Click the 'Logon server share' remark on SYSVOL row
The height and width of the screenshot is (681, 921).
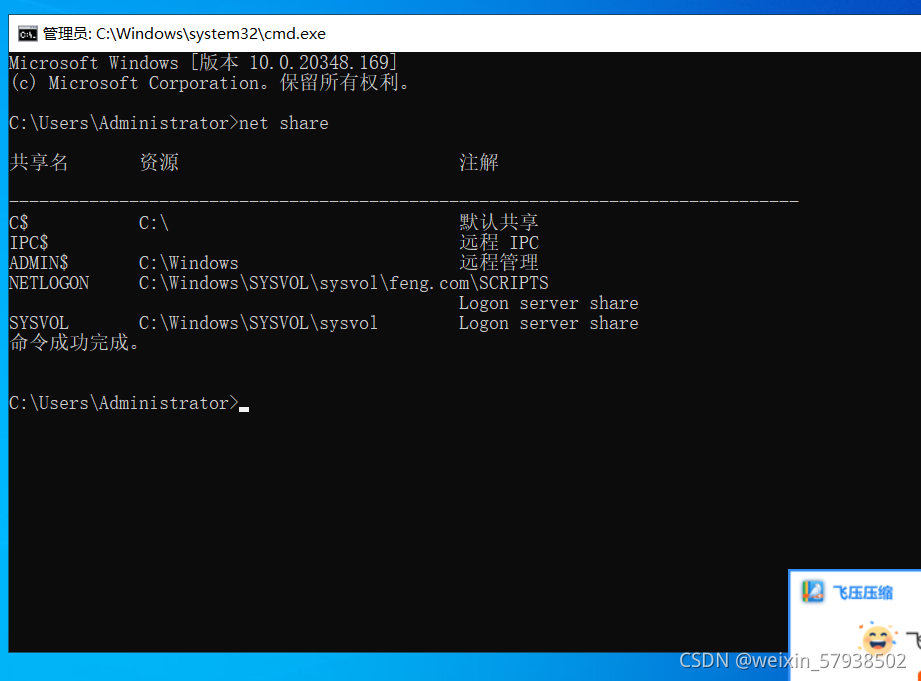tap(549, 323)
